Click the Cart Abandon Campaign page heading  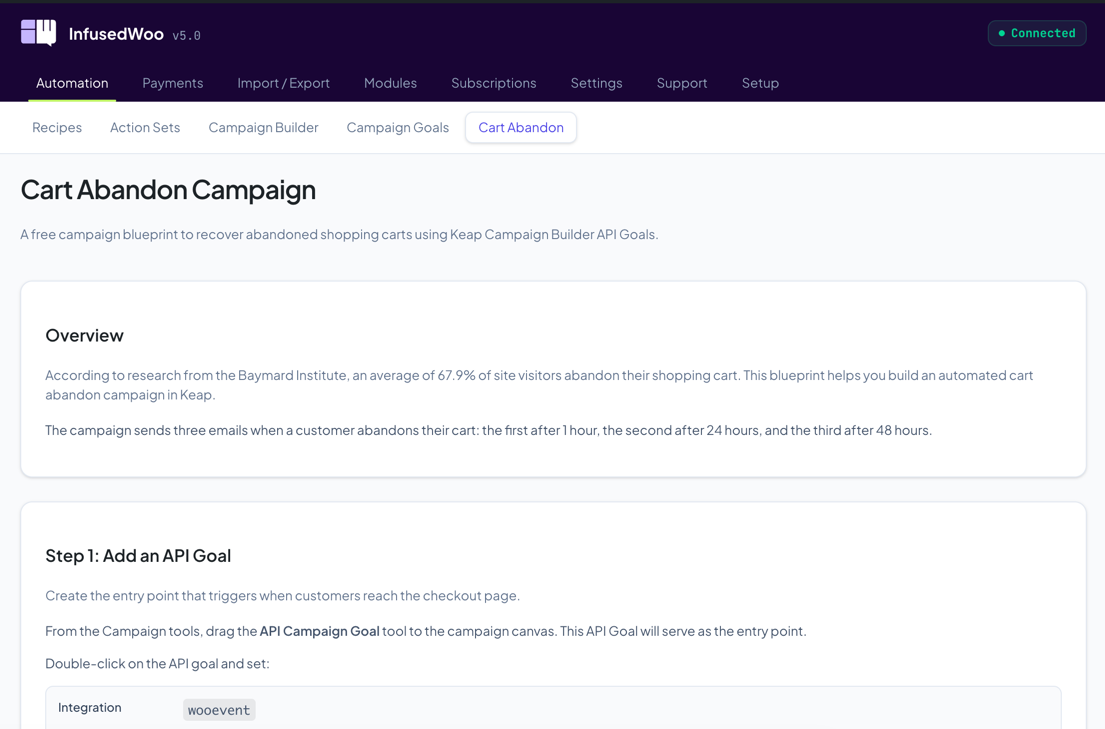pos(168,189)
